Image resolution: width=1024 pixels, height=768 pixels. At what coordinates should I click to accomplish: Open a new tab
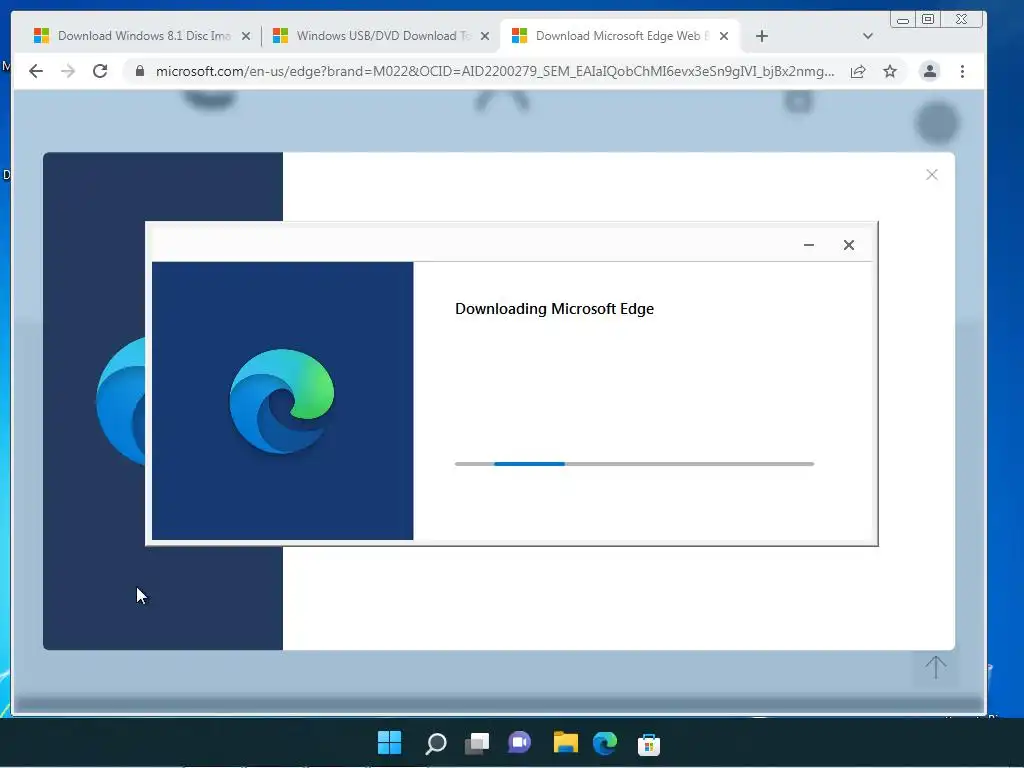[x=761, y=36]
